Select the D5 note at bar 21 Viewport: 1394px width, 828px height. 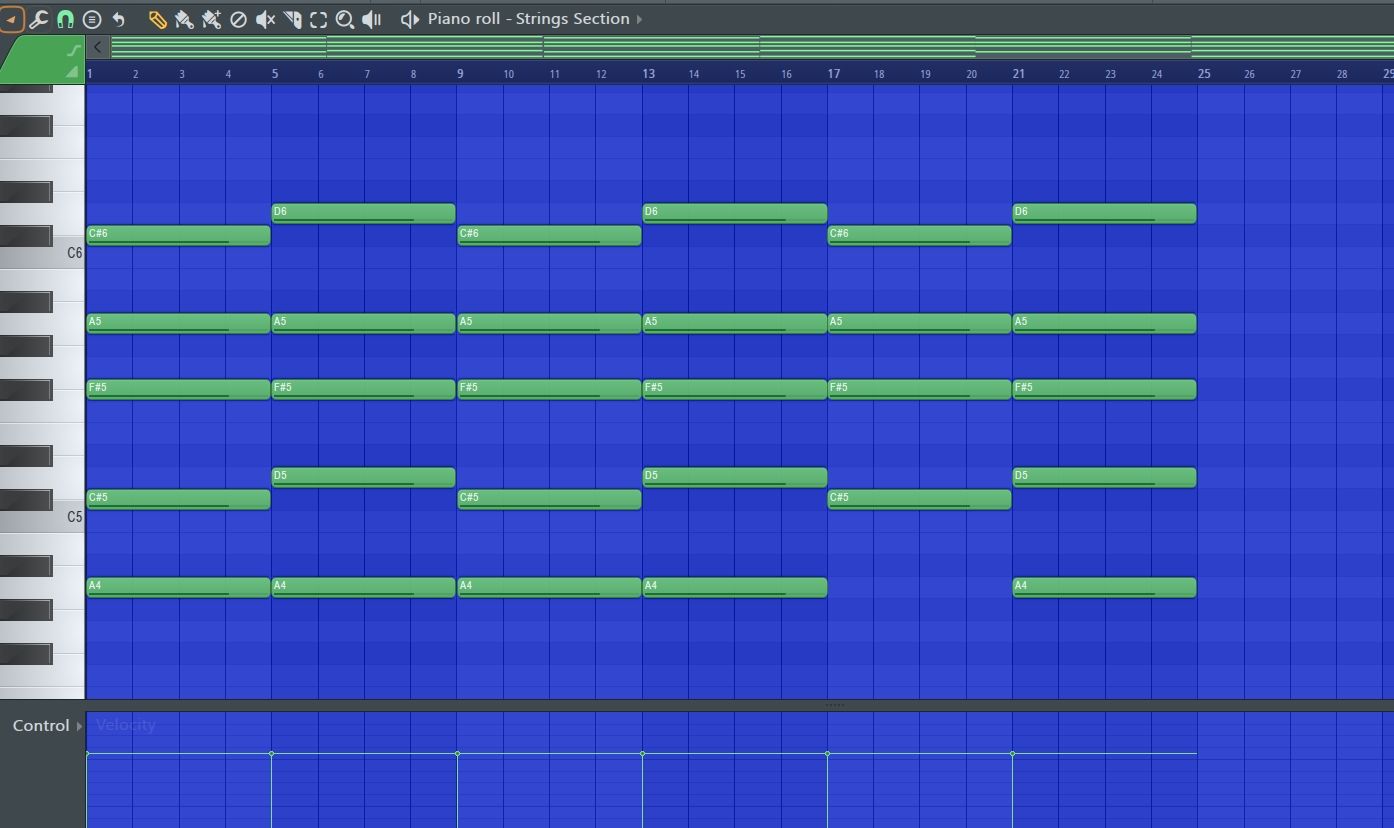pos(1104,477)
